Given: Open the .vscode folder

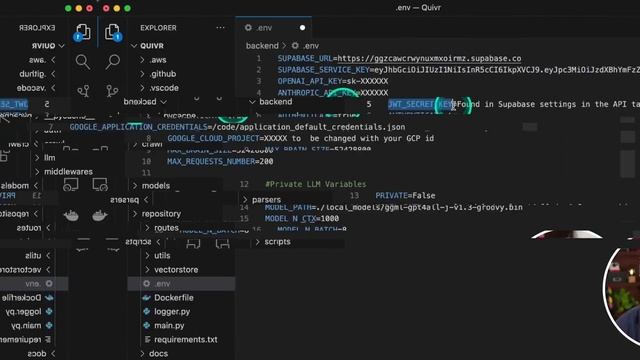Looking at the screenshot, I should tap(164, 88).
